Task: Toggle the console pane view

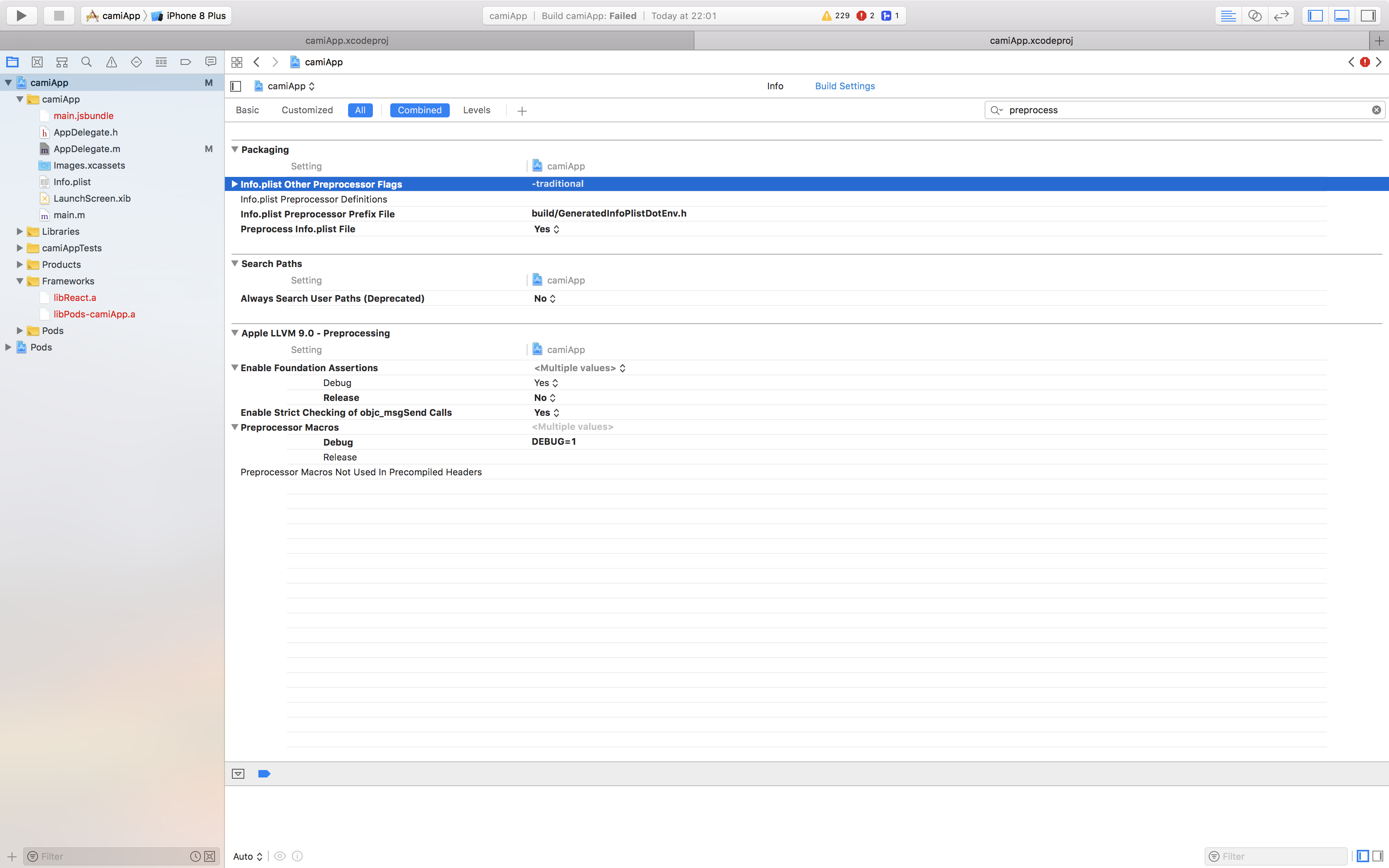Action: click(x=1377, y=856)
